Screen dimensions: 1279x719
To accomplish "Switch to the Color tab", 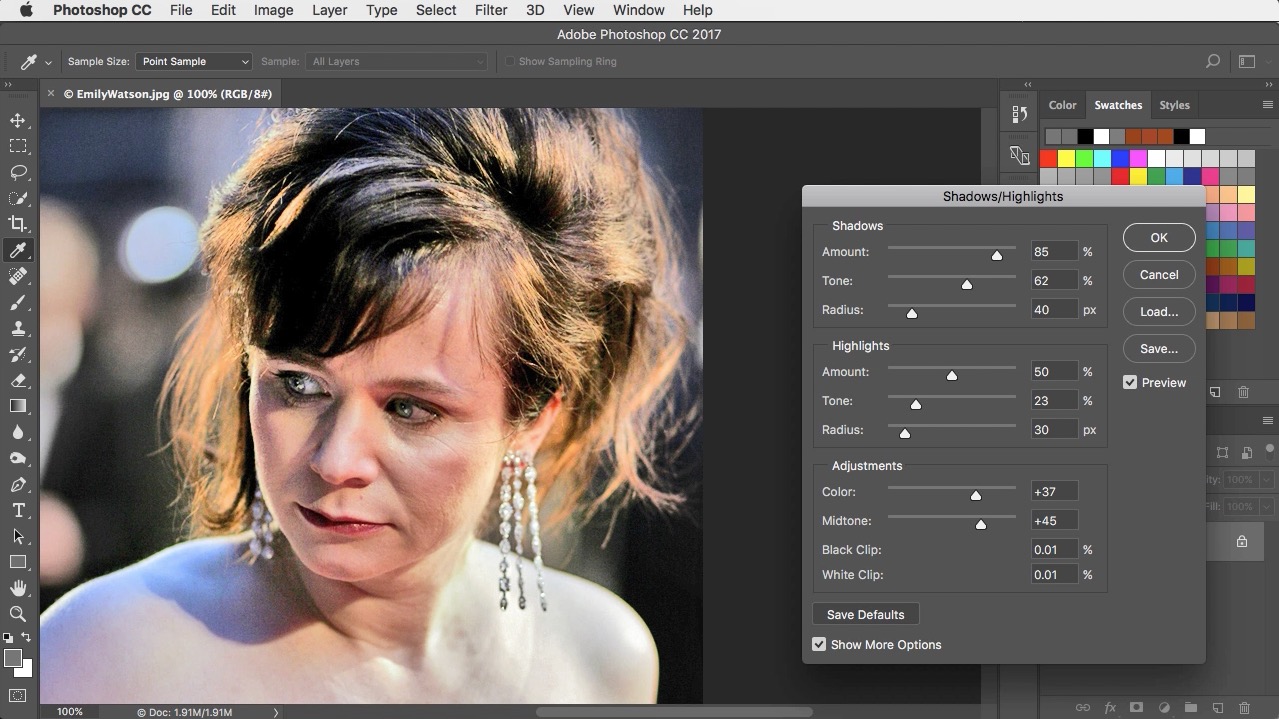I will tap(1062, 104).
